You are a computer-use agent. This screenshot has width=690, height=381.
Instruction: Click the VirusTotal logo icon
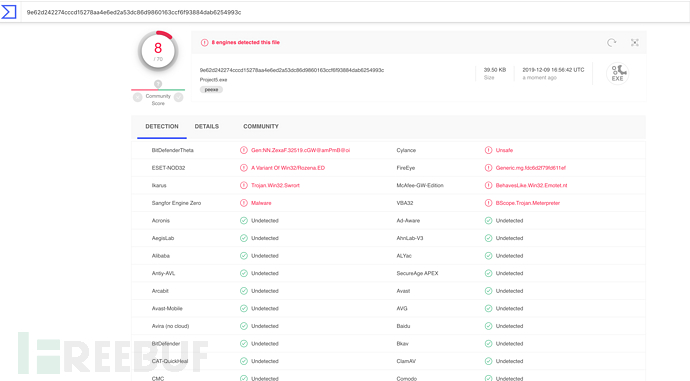tap(9, 12)
